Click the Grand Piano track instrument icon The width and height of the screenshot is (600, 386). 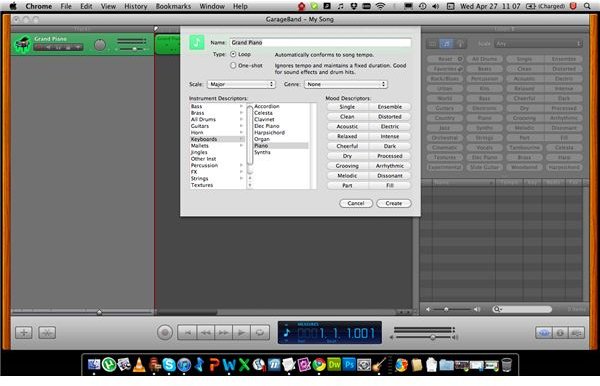pos(23,44)
